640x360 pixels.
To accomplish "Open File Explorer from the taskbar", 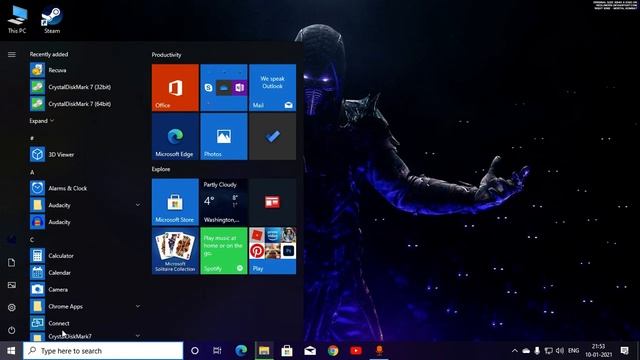I will pyautogui.click(x=264, y=351).
